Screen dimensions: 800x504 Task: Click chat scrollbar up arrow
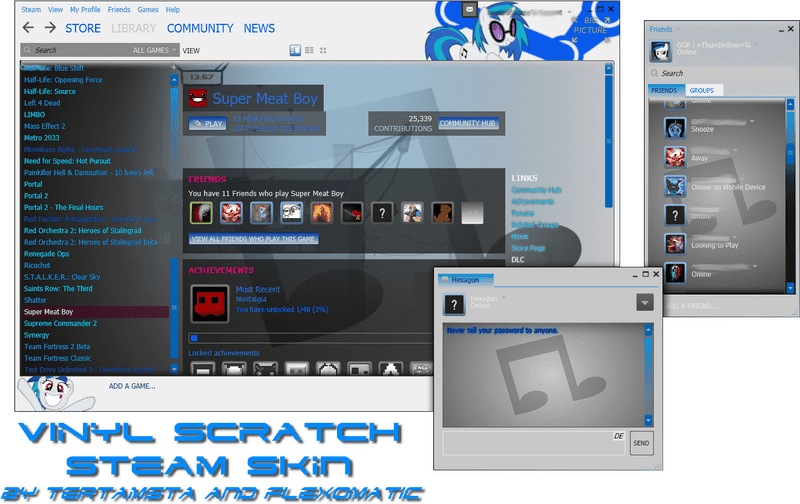(648, 330)
